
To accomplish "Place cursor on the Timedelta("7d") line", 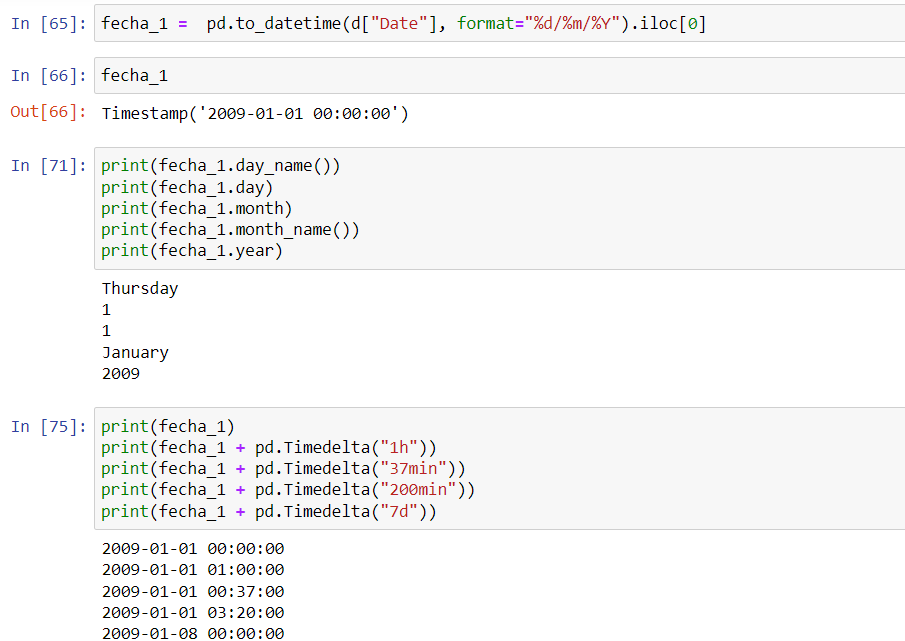I will pyautogui.click(x=269, y=512).
